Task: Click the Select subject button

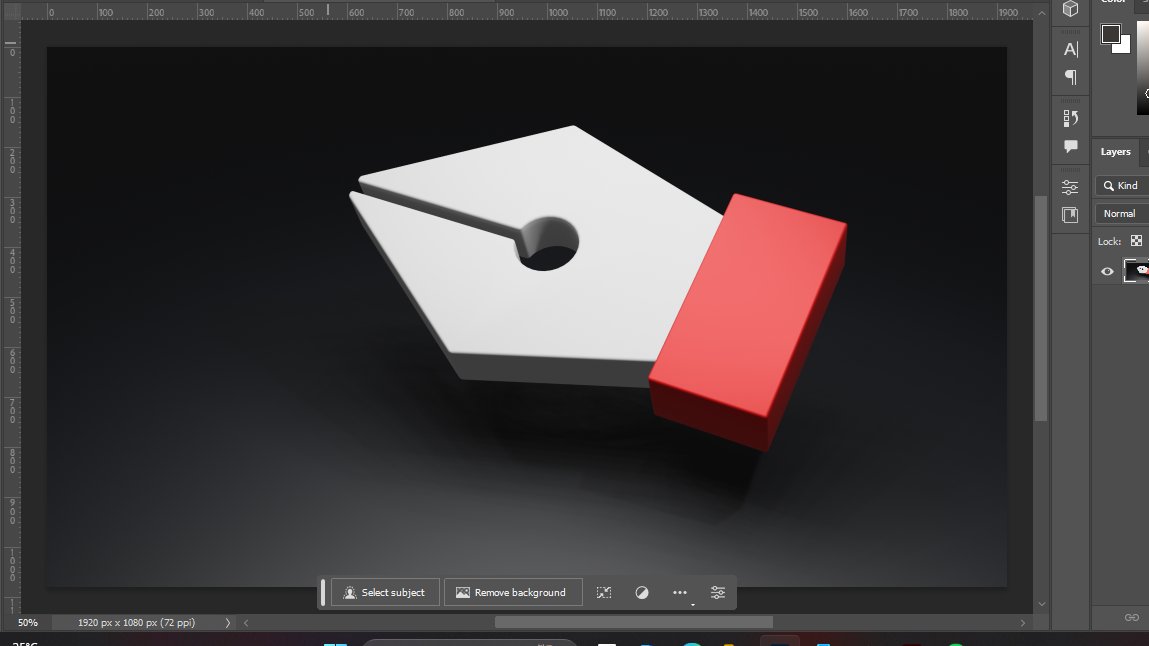Action: (x=385, y=593)
